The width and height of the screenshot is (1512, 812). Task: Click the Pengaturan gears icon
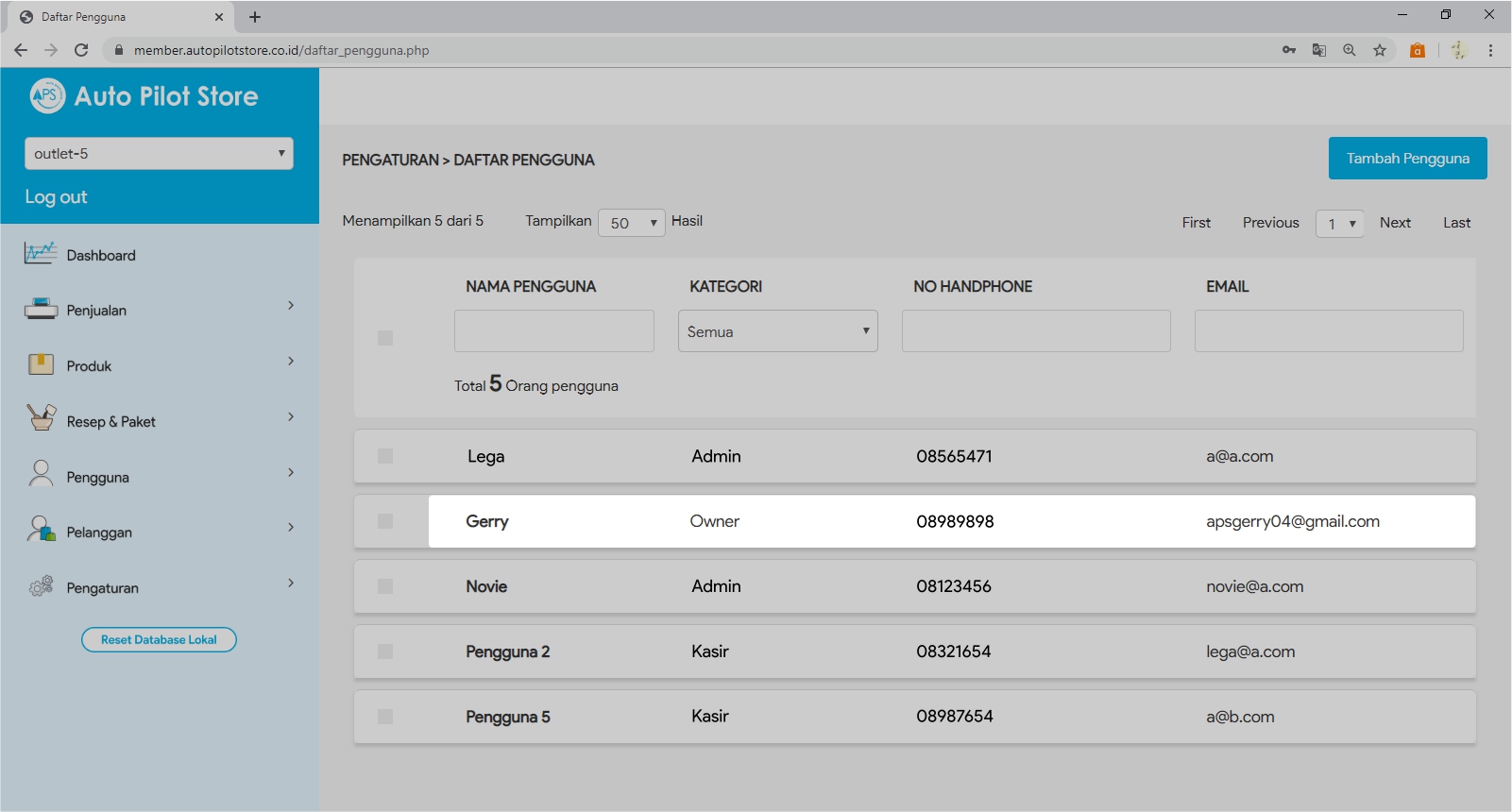coord(41,586)
